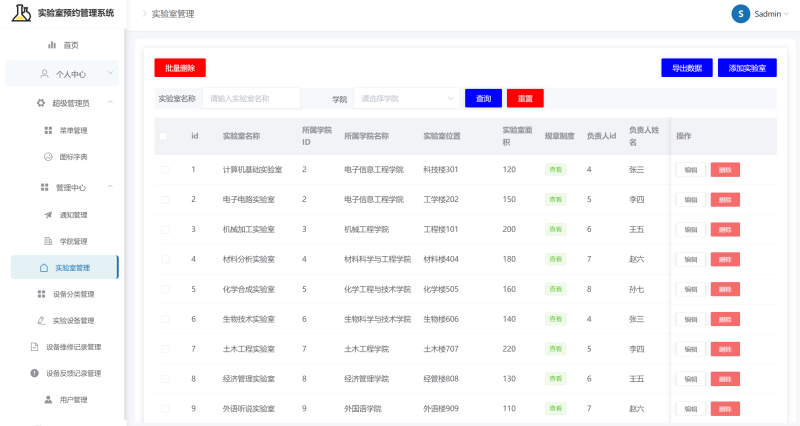Click the red 批量删除 button
Viewport: 800px width, 426px height.
[180, 68]
